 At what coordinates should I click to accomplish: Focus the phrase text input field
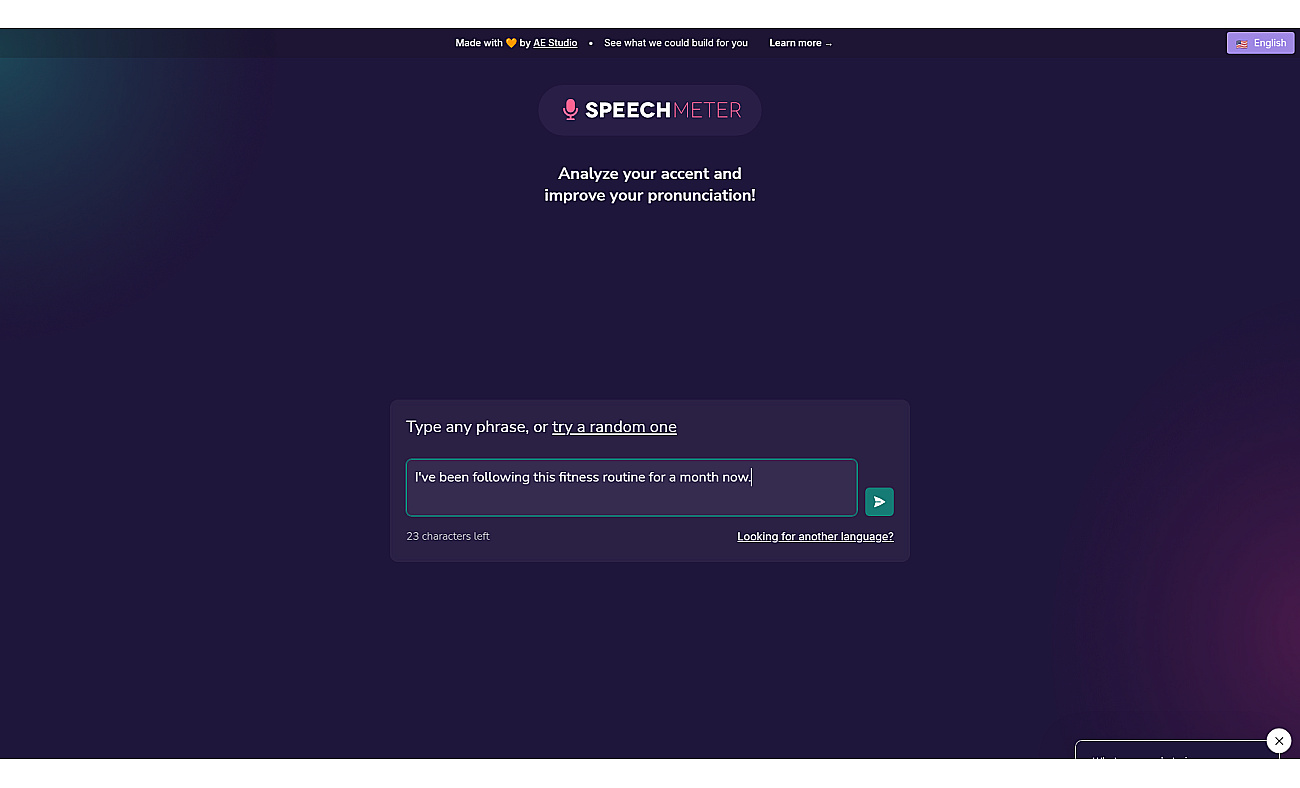pos(631,488)
